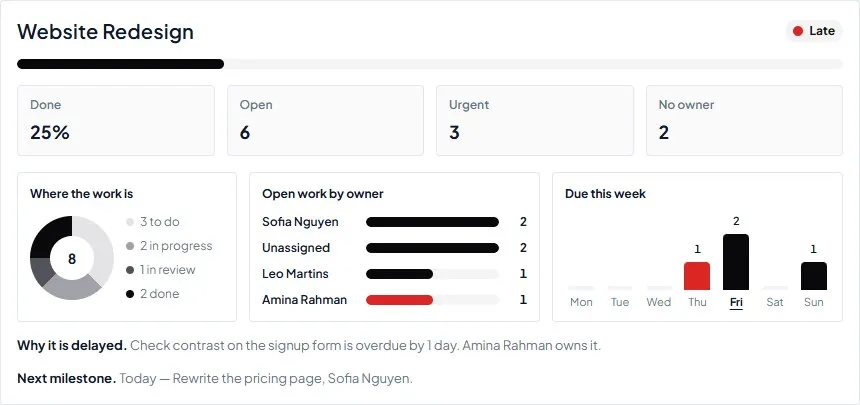860x405 pixels.
Task: Select the Sat day label
Action: tap(775, 302)
